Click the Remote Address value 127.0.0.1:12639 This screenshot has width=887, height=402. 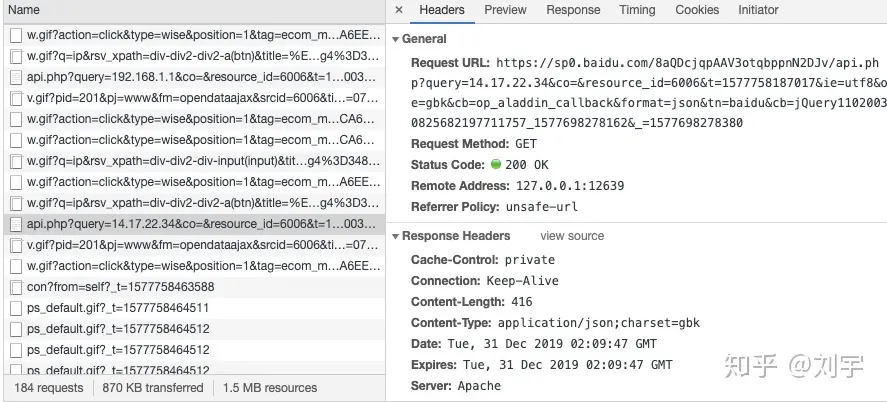point(570,186)
